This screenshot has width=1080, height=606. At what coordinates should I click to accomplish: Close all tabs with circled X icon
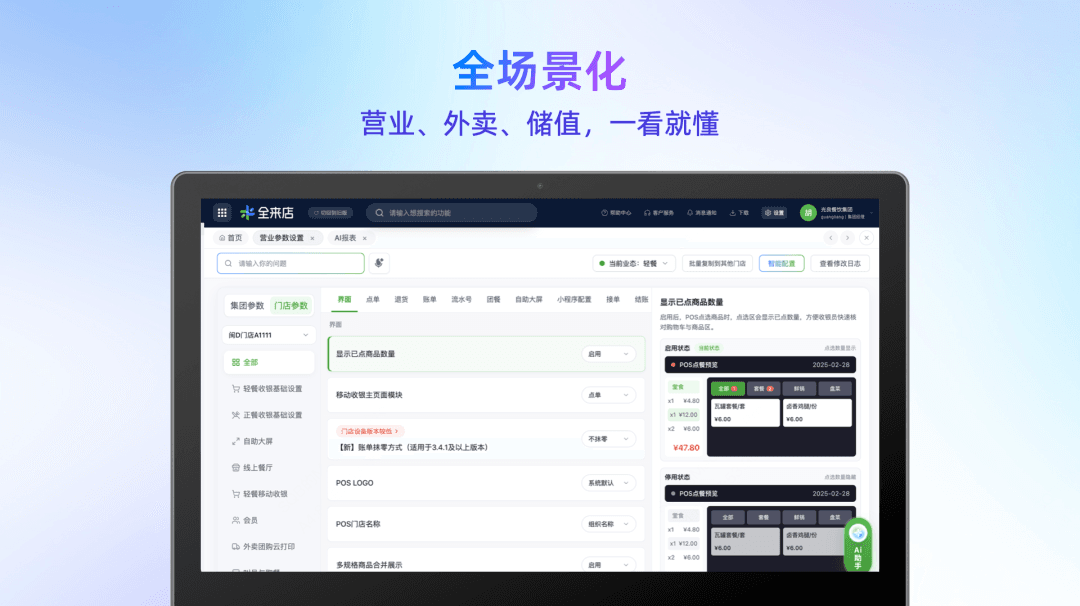866,238
